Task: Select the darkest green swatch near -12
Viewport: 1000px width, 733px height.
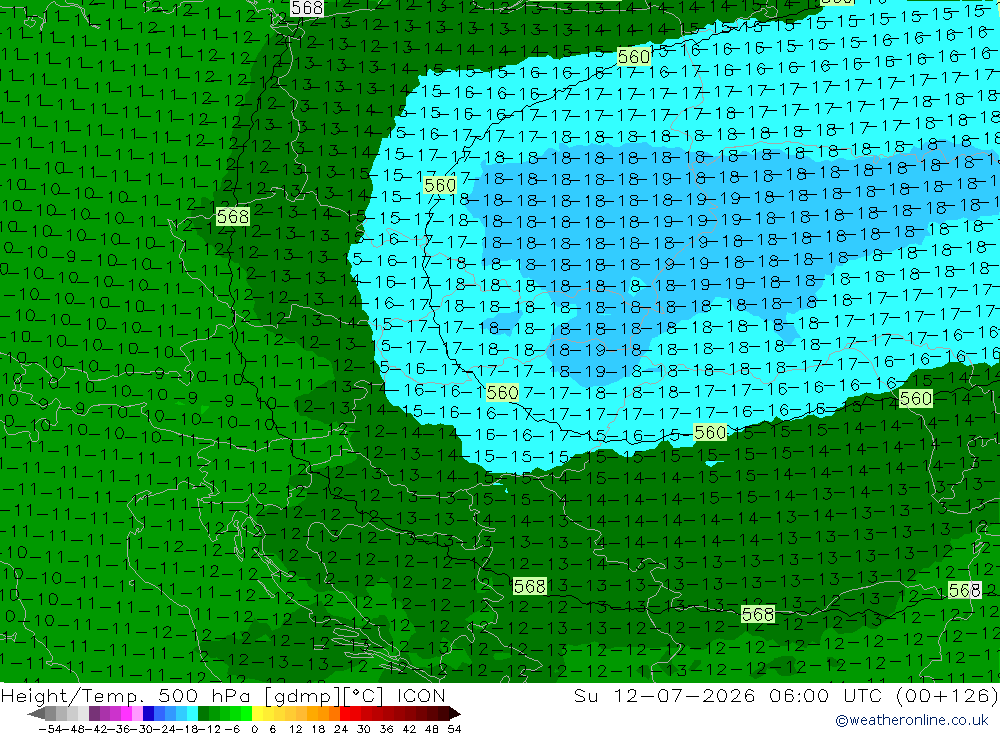Action: 203,714
